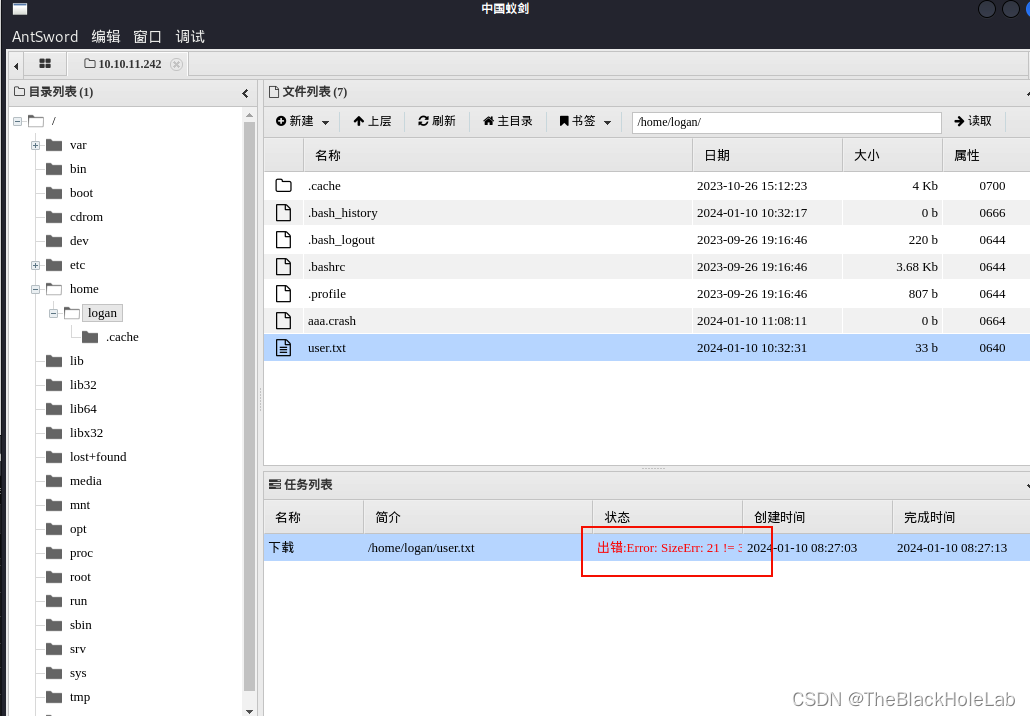Refresh the current file list
This screenshot has width=1030, height=716.
(x=437, y=121)
